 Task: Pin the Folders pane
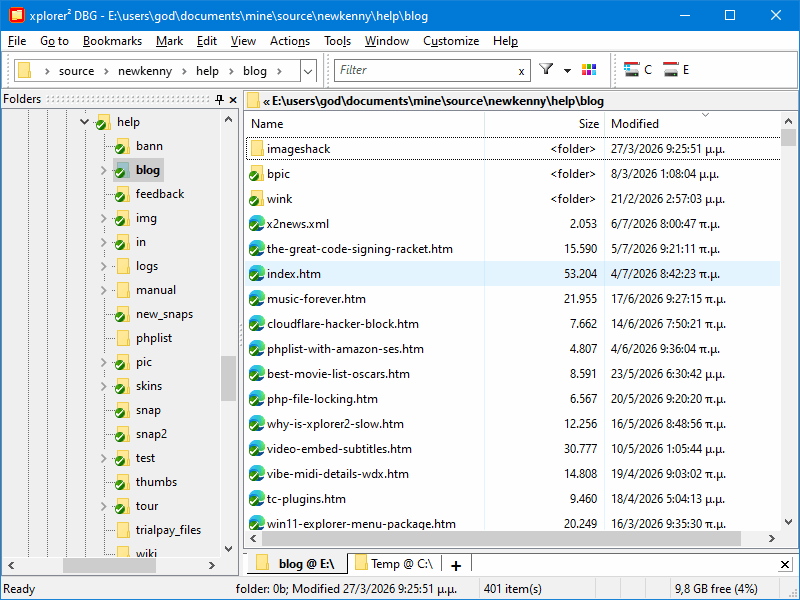(219, 99)
